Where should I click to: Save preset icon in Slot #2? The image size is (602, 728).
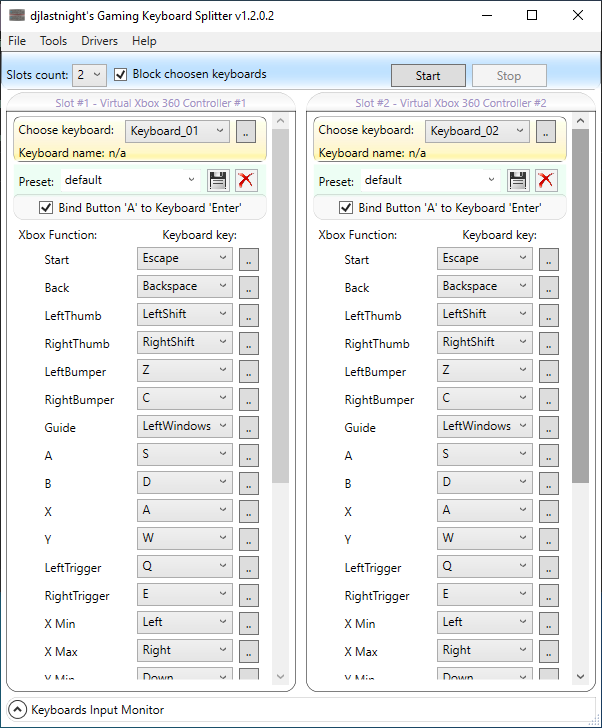pyautogui.click(x=518, y=180)
